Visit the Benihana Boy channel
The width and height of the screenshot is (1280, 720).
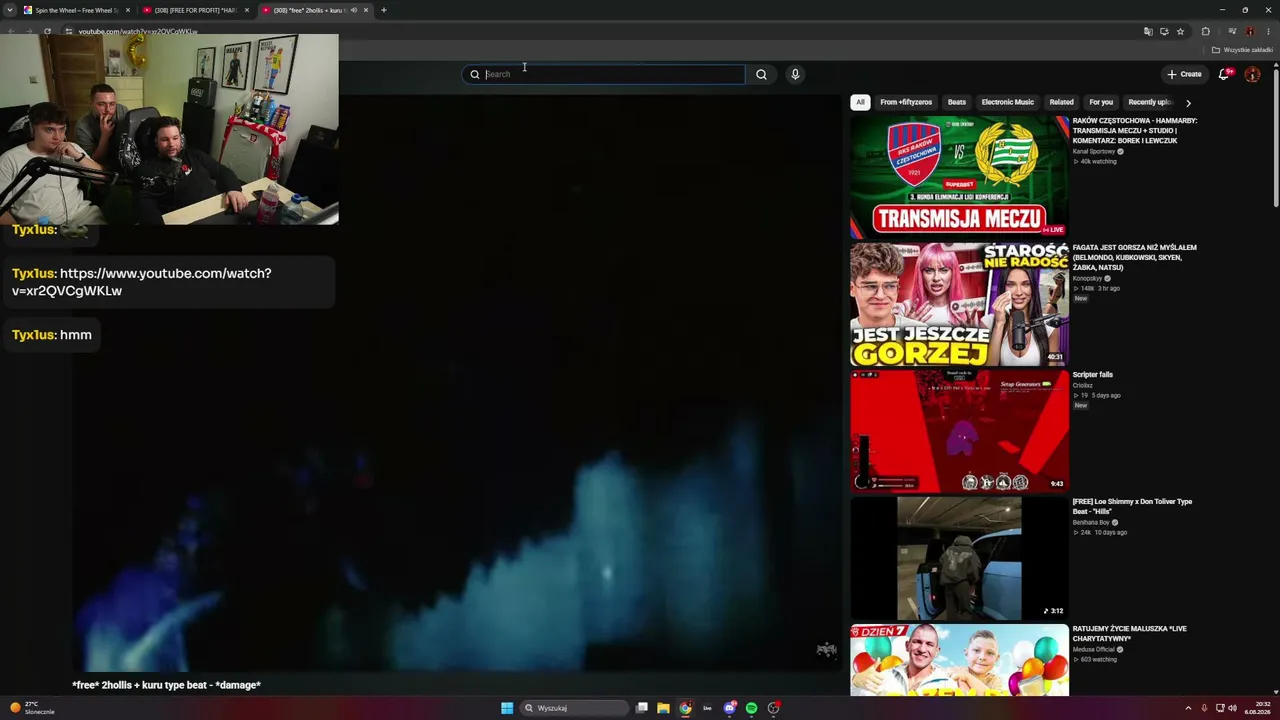pyautogui.click(x=1091, y=522)
